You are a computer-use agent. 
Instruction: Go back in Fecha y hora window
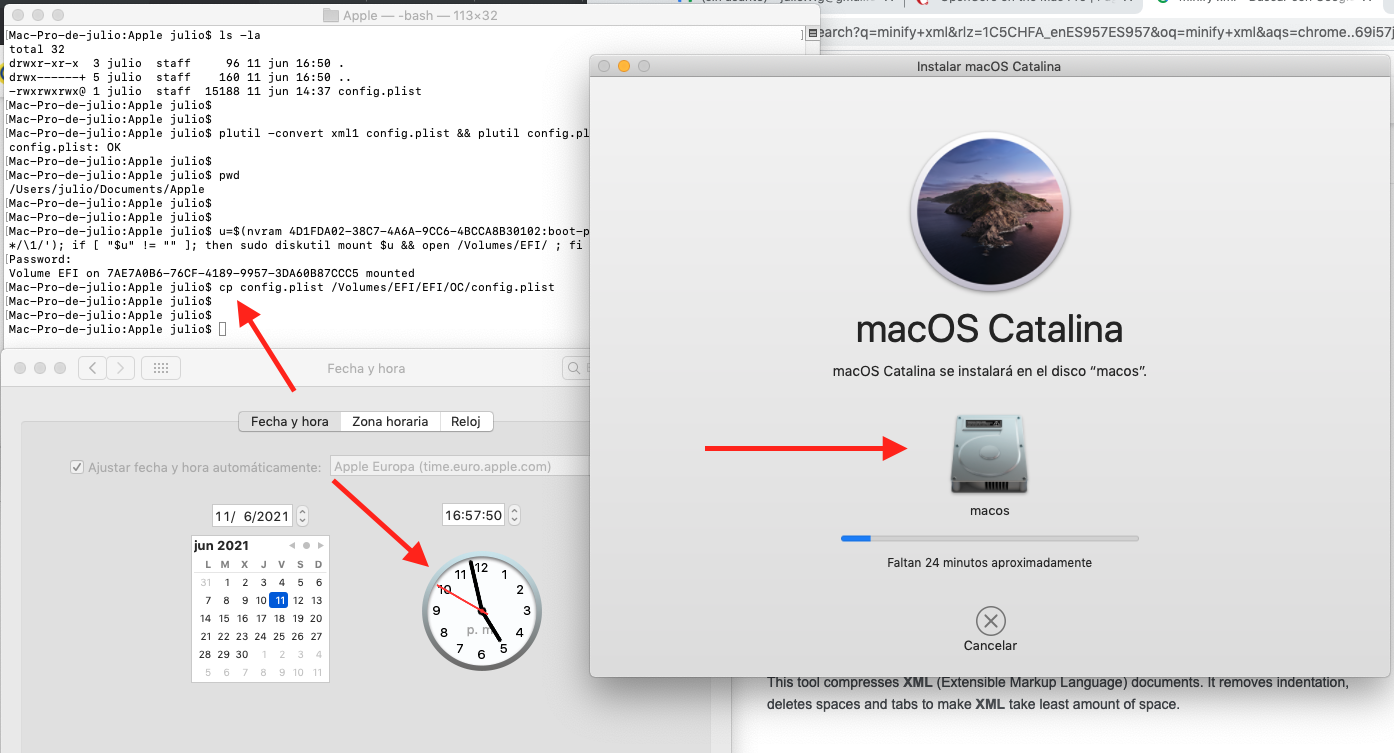pyautogui.click(x=92, y=368)
